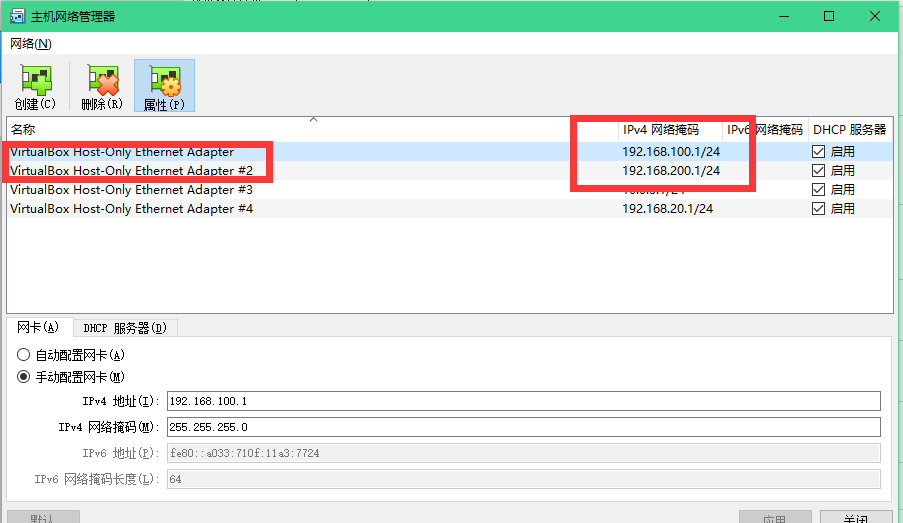
Task: Click the 192.168.20.1/24 cell
Action: 667,209
